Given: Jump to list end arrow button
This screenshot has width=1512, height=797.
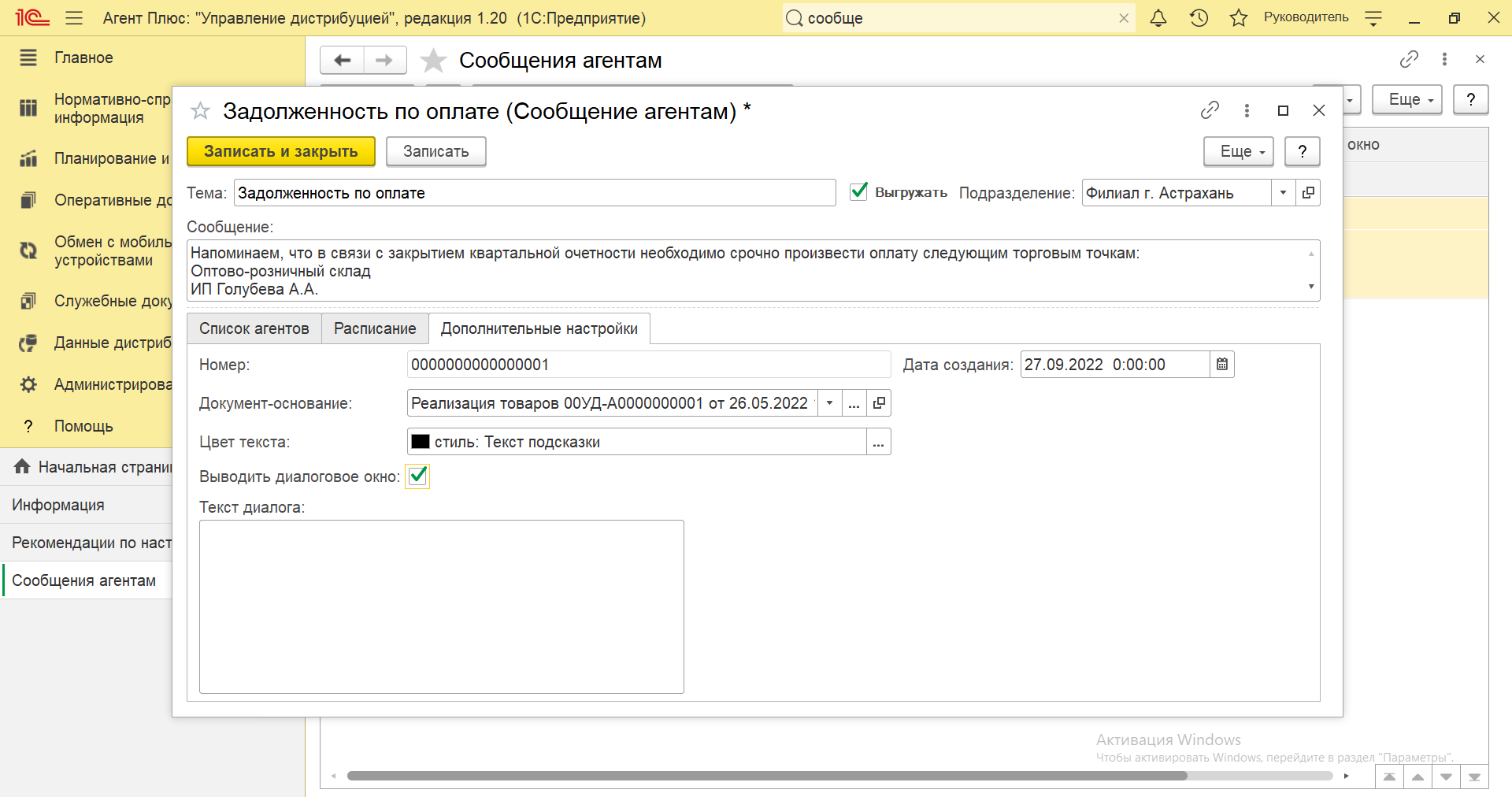Looking at the screenshot, I should [1474, 777].
